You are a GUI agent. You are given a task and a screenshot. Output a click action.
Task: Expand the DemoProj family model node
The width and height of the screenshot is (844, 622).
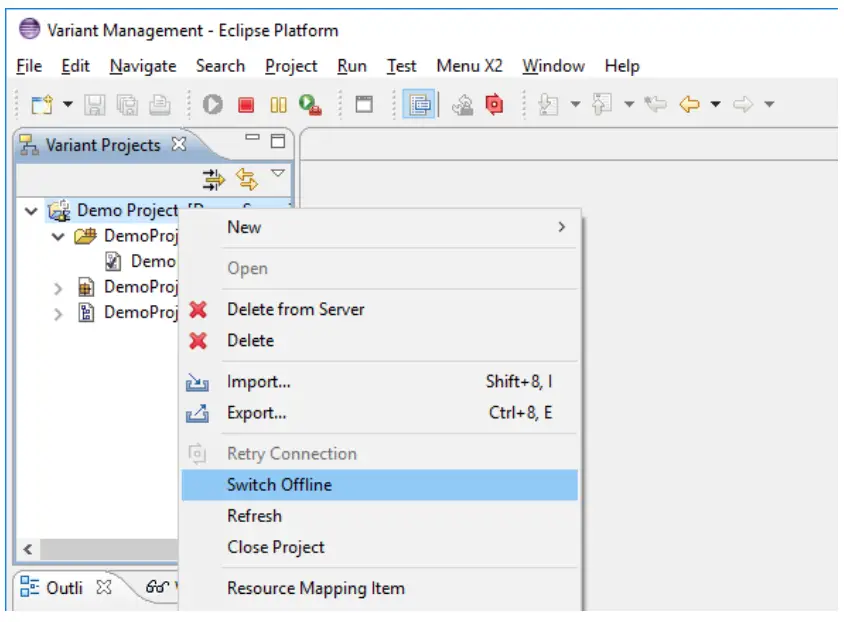pos(58,314)
